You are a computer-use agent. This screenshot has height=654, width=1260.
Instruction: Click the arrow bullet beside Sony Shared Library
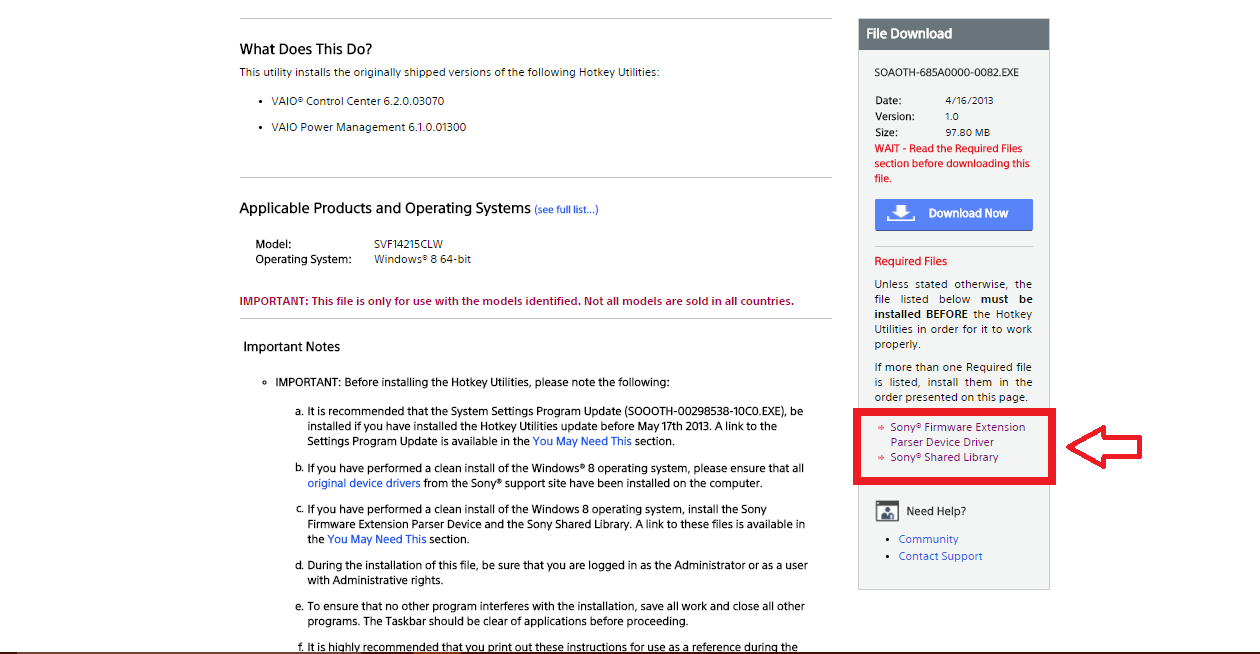click(881, 458)
